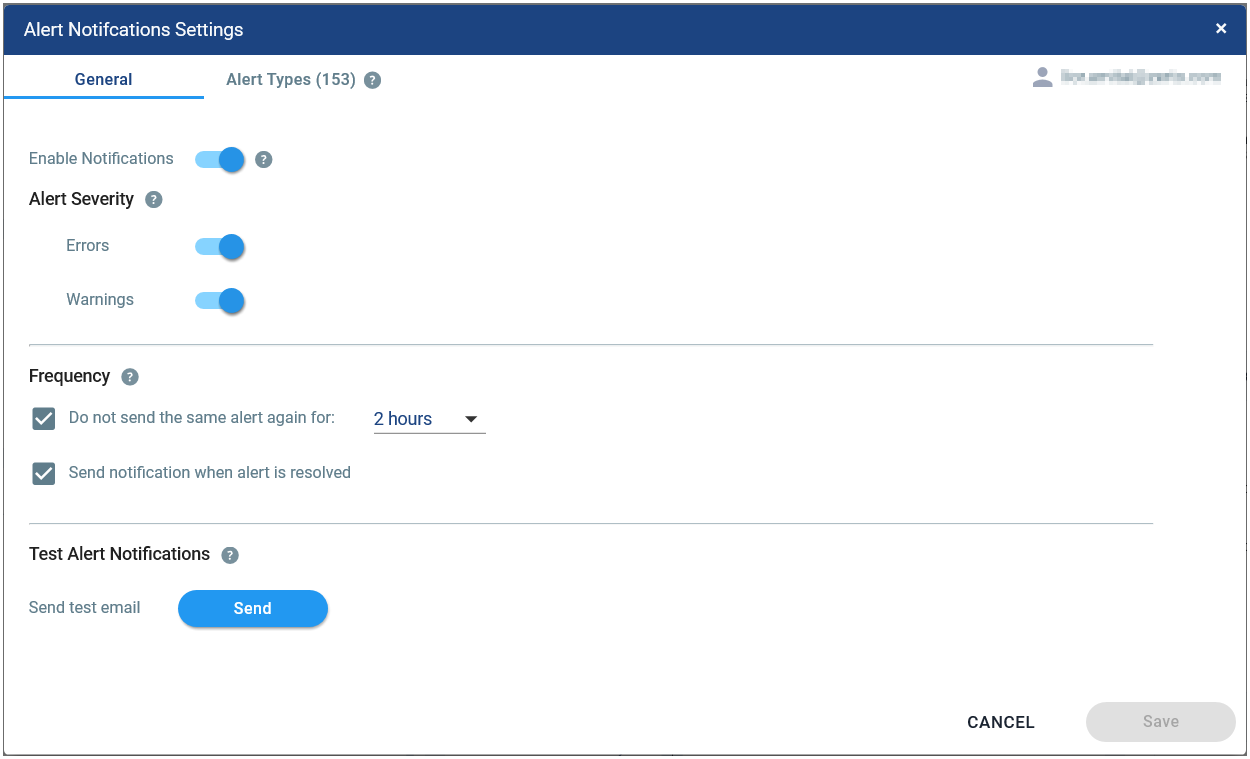Uncheck Do not send same alert again
This screenshot has width=1250, height=759.
pos(44,419)
